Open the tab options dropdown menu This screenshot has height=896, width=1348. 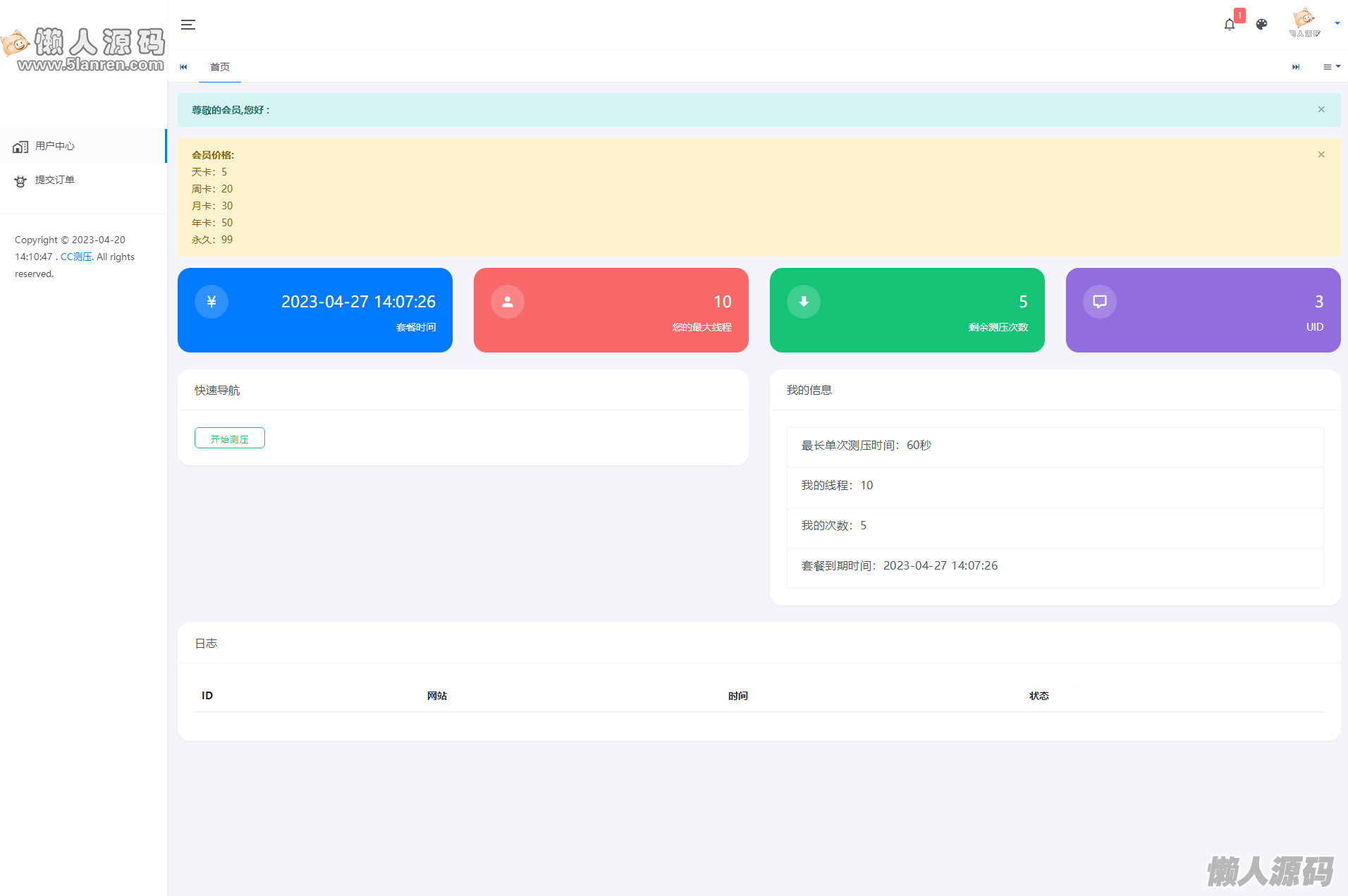1332,67
